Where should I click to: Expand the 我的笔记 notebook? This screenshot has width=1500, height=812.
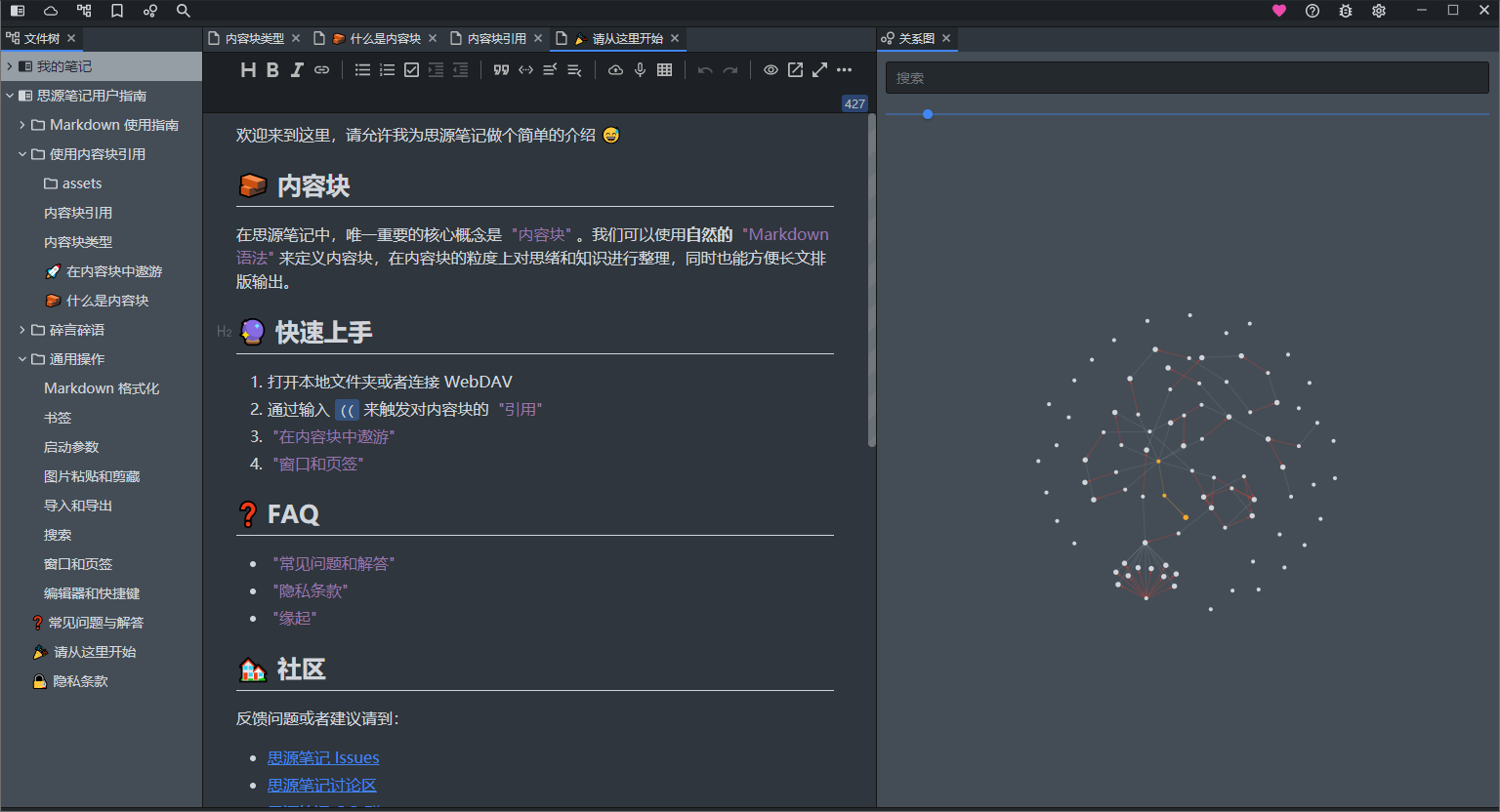click(x=9, y=66)
